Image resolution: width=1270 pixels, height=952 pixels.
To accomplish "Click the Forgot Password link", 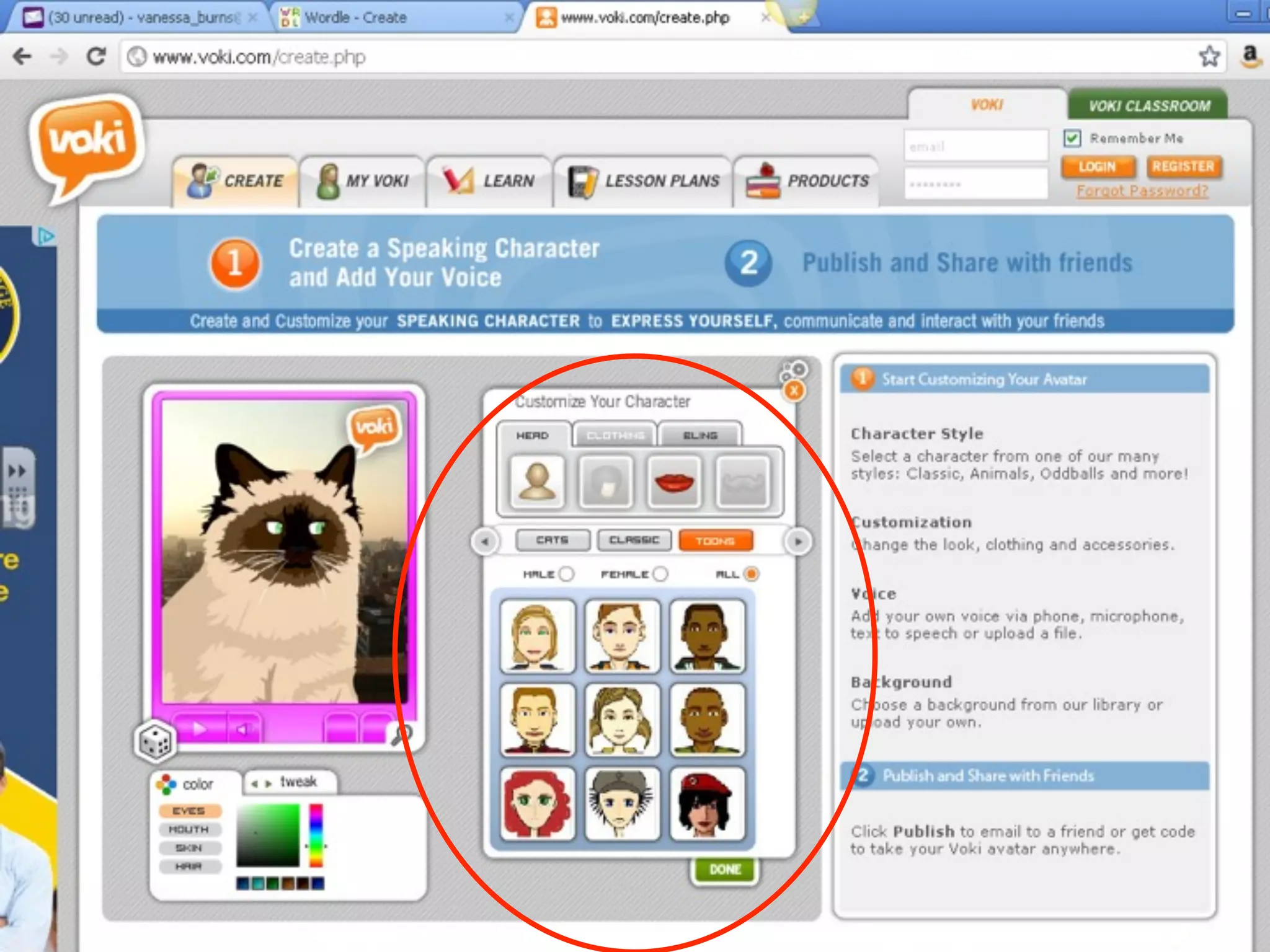I will click(x=1142, y=191).
